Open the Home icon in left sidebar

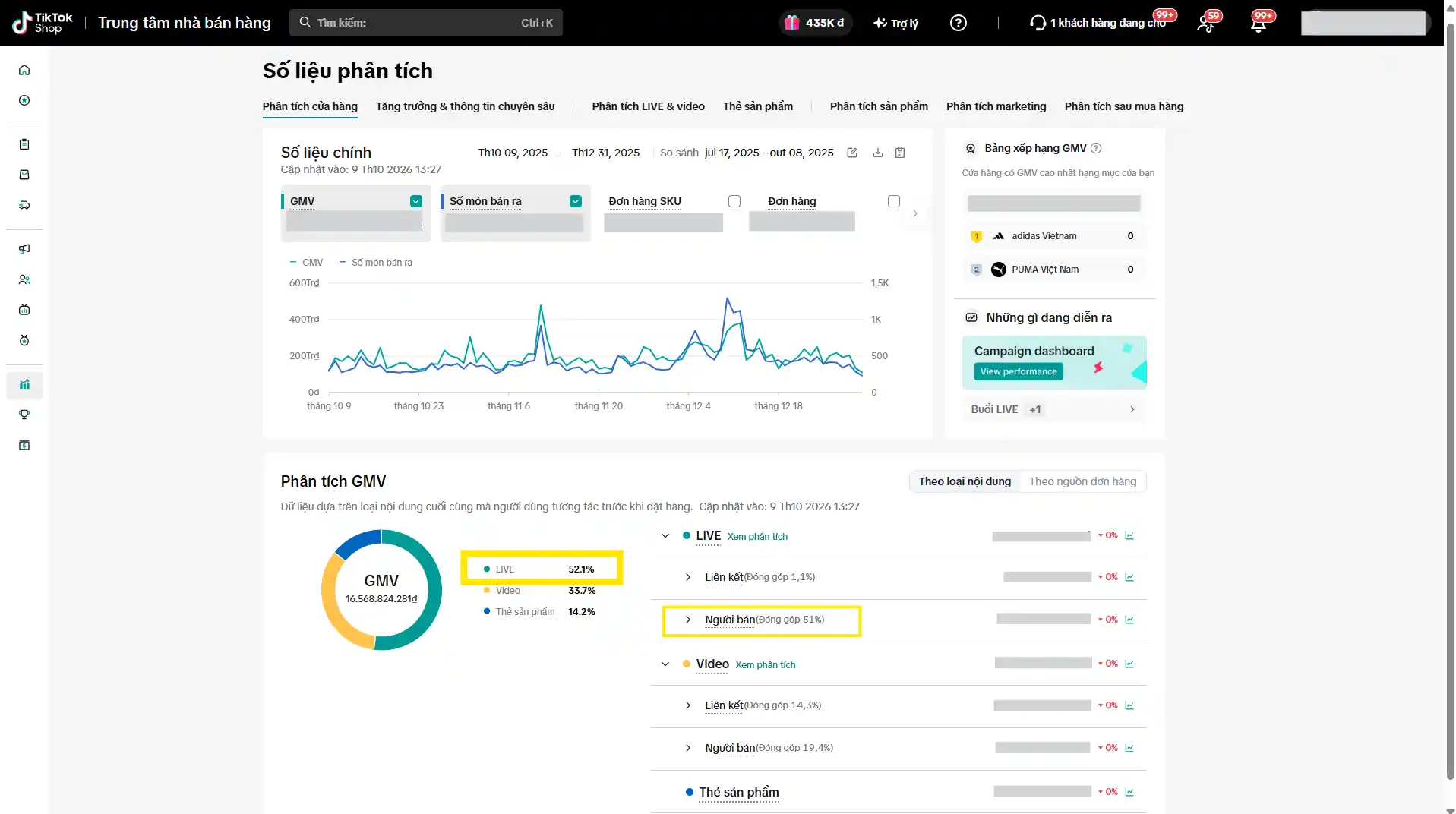pos(24,70)
